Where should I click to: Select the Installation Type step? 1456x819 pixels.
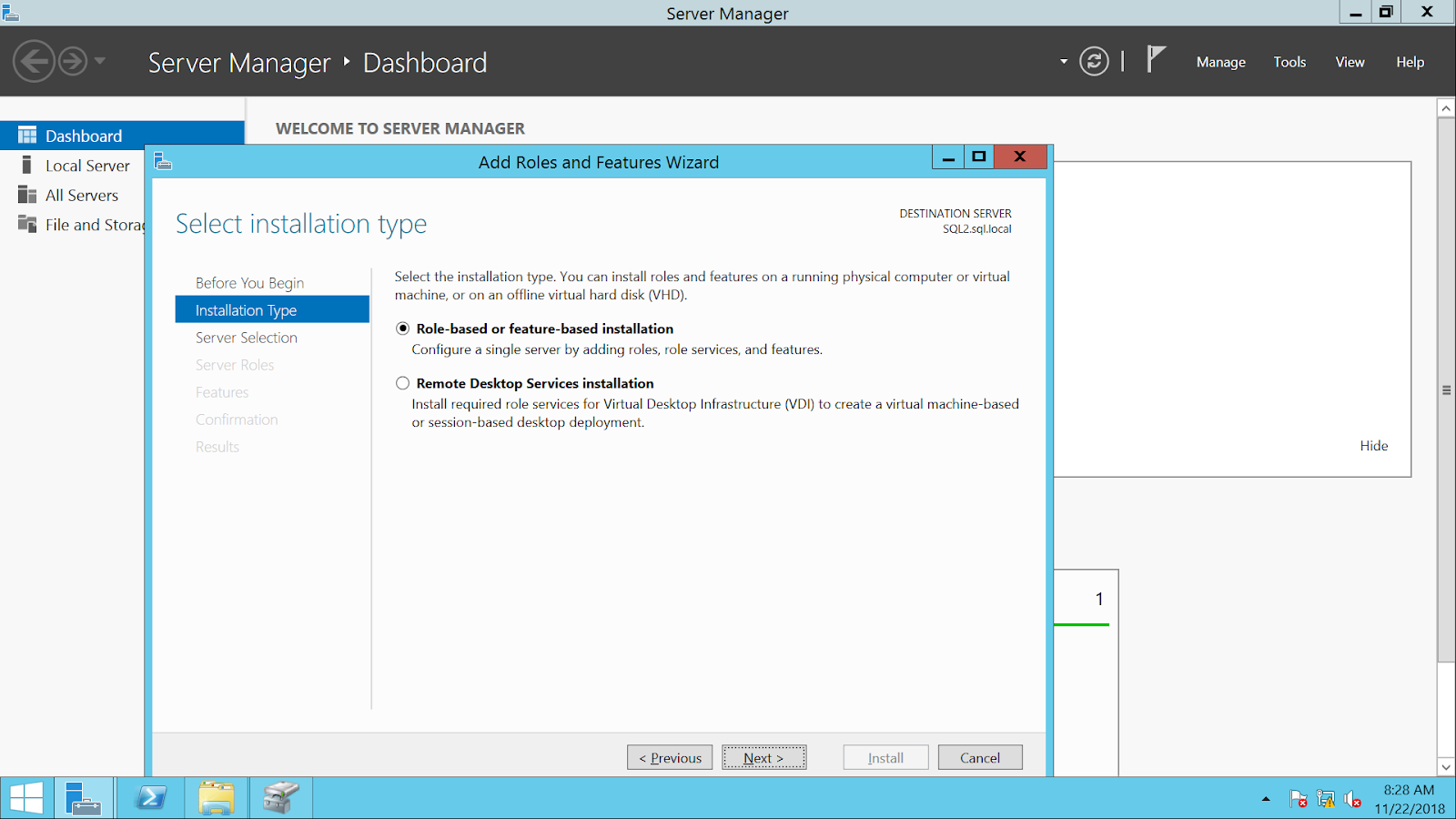point(272,309)
